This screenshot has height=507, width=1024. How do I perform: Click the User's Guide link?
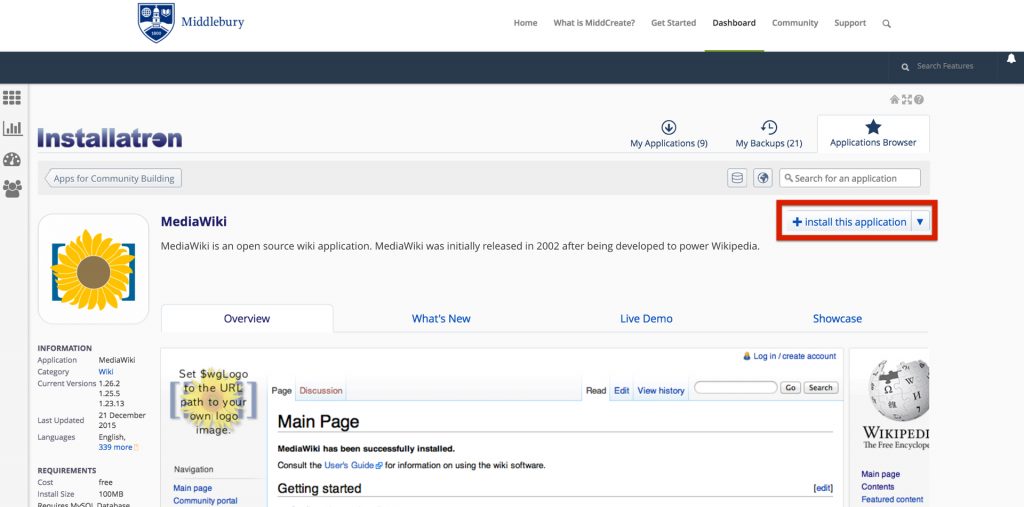click(349, 466)
